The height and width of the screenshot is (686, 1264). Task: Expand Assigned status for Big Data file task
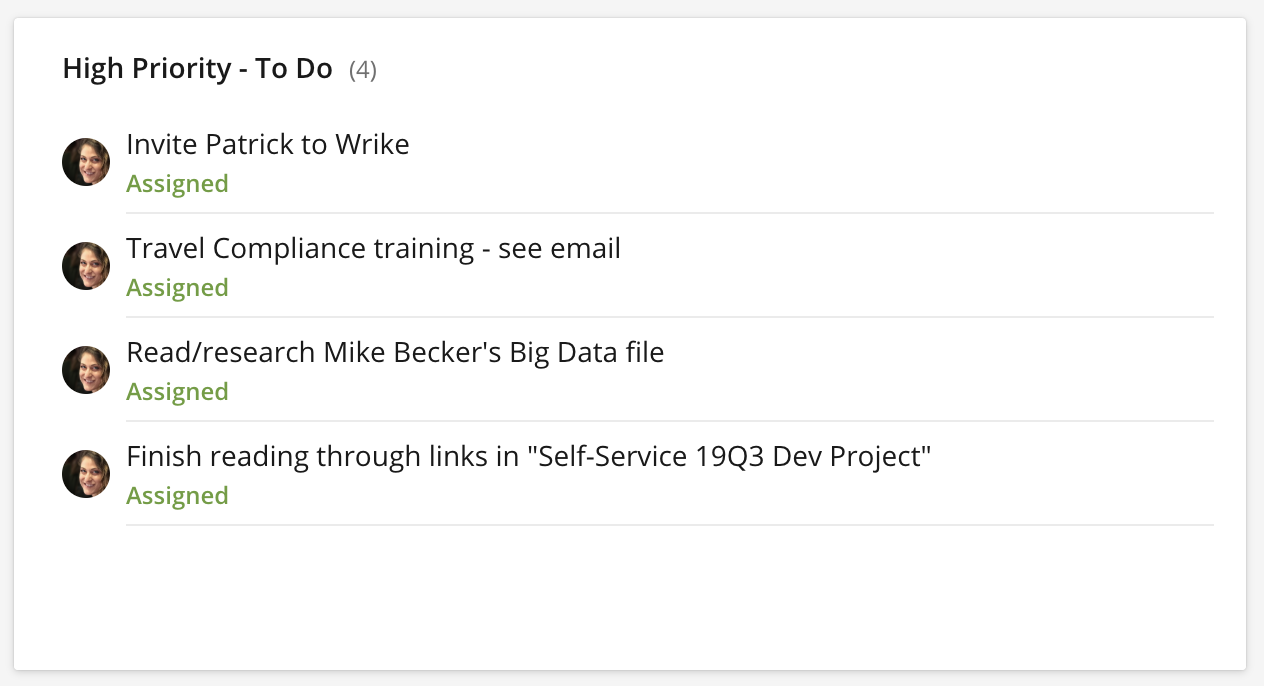[177, 392]
